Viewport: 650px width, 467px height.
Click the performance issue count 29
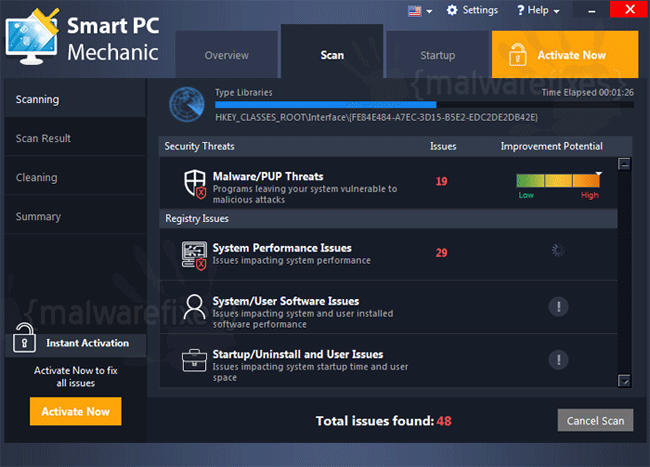pyautogui.click(x=441, y=253)
